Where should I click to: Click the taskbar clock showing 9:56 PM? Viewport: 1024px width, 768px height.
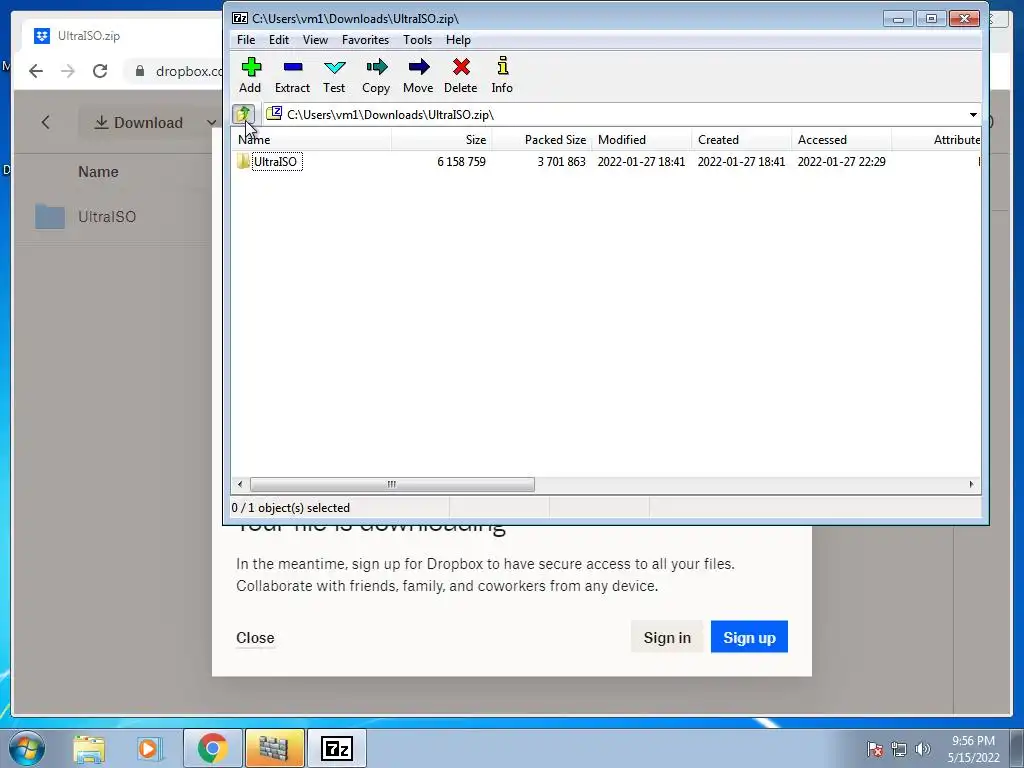974,749
